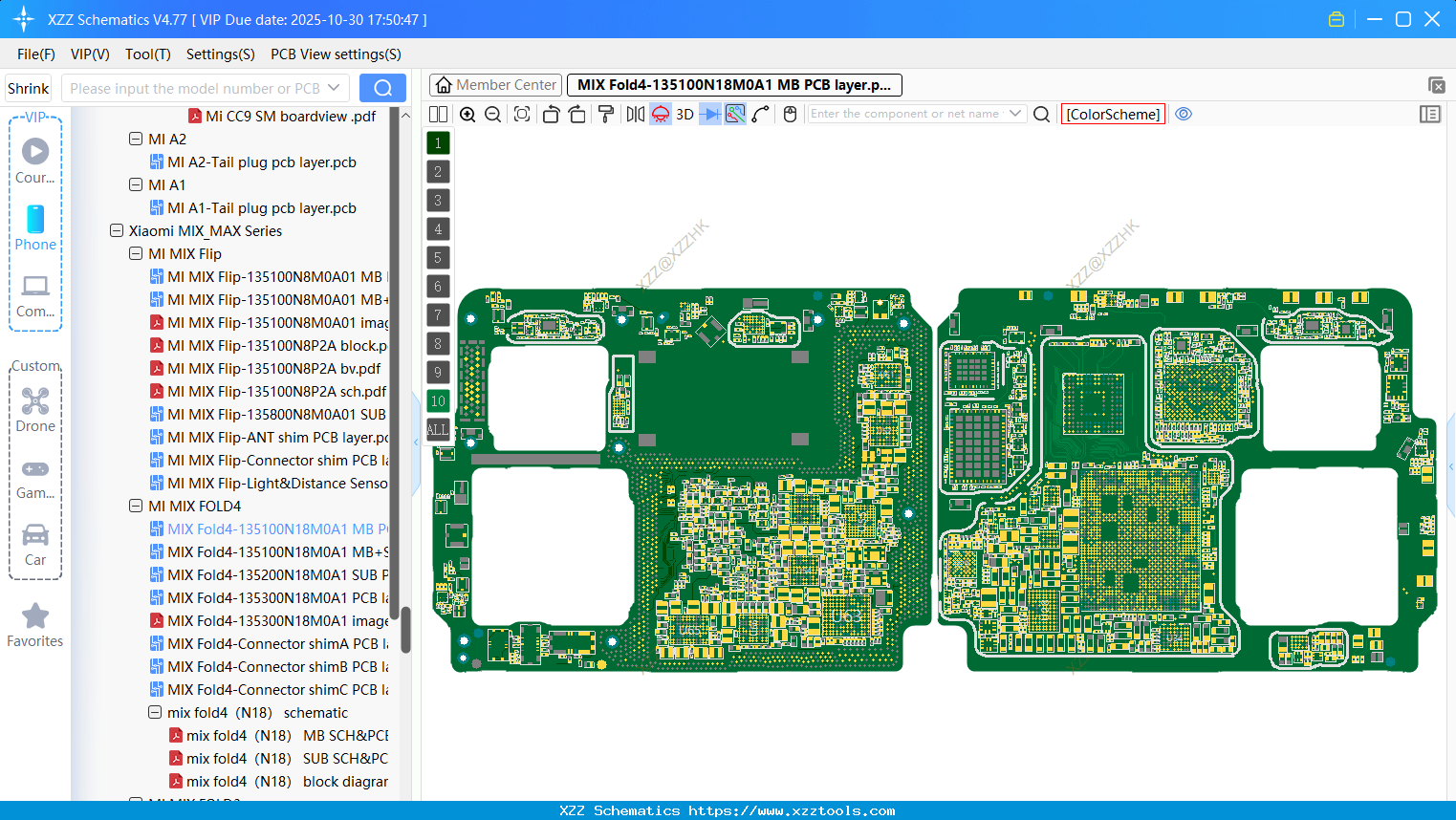Open the Tool(T) menu
Image resolution: width=1456 pixels, height=820 pixels.
(x=147, y=54)
